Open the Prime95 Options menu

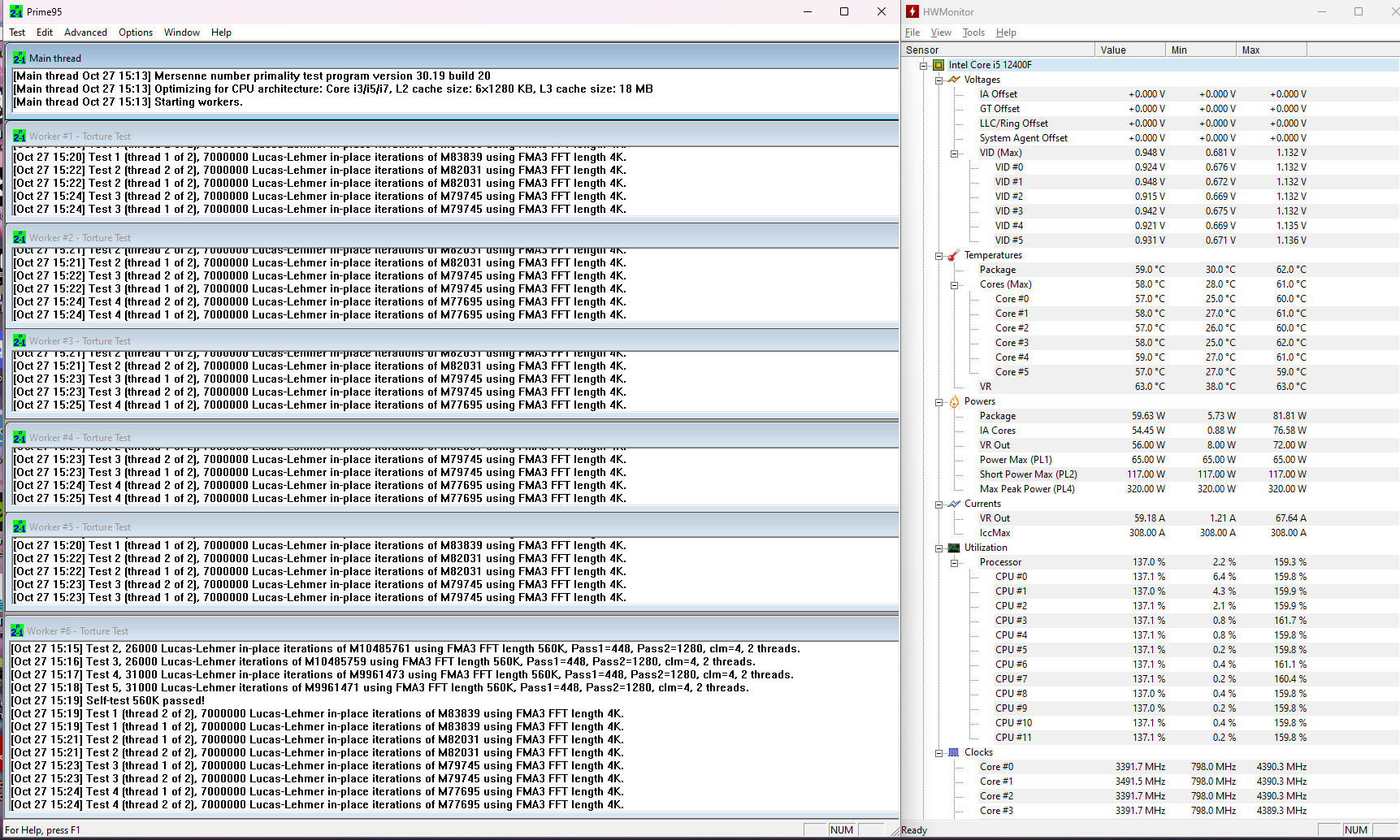(136, 32)
